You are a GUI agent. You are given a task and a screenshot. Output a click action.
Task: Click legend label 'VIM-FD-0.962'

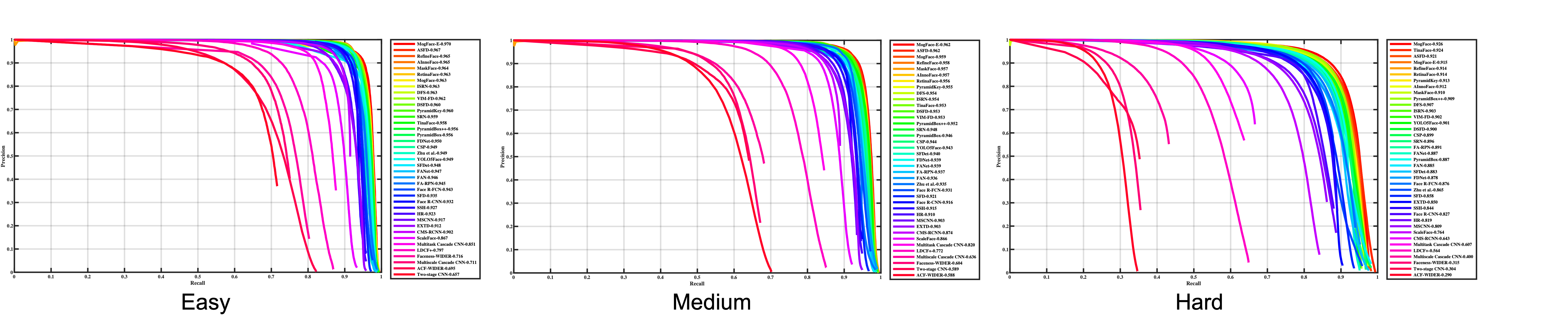[431, 99]
